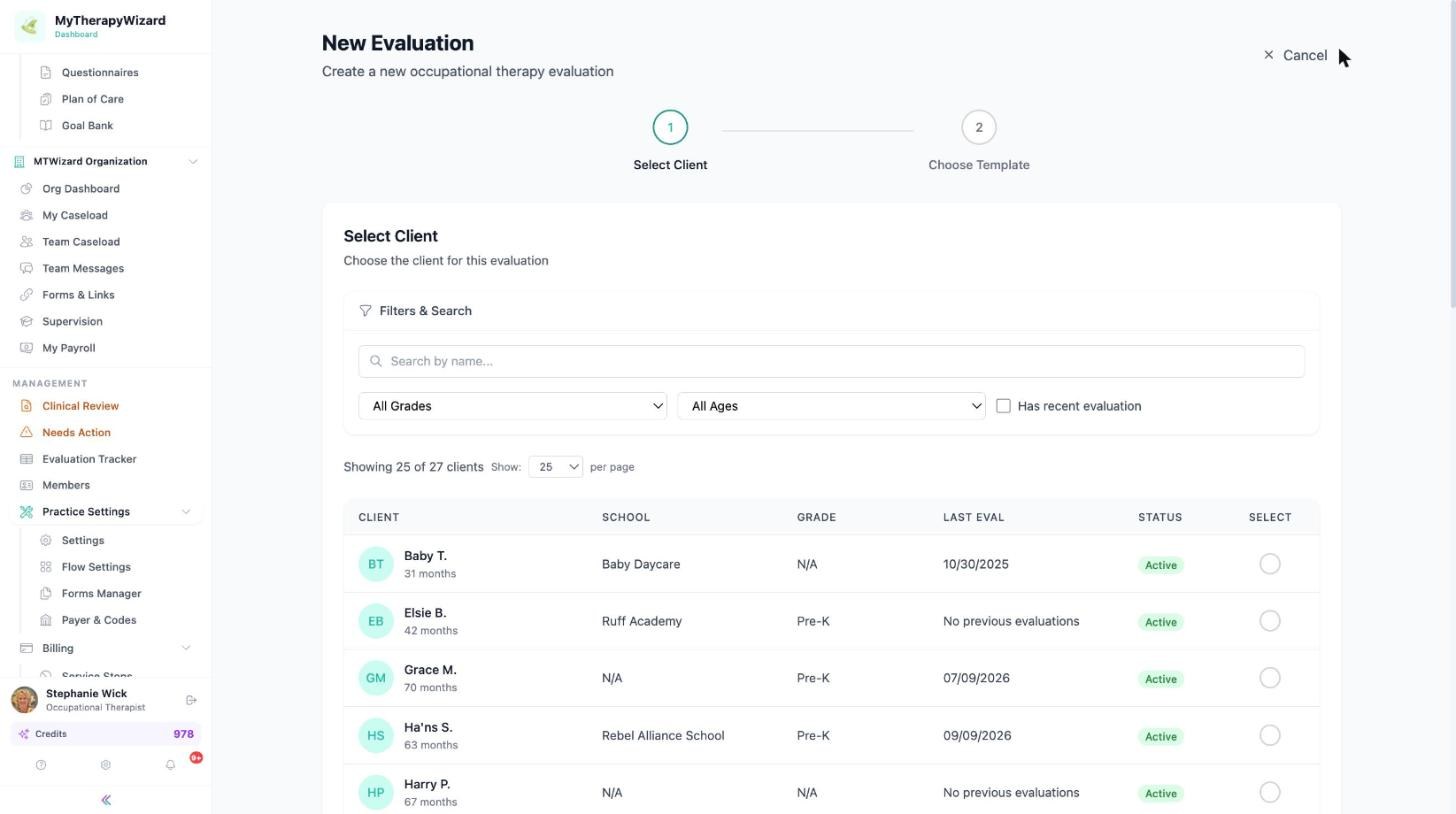Enable Has recent evaluation checkbox
The width and height of the screenshot is (1456, 814).
(x=1003, y=406)
